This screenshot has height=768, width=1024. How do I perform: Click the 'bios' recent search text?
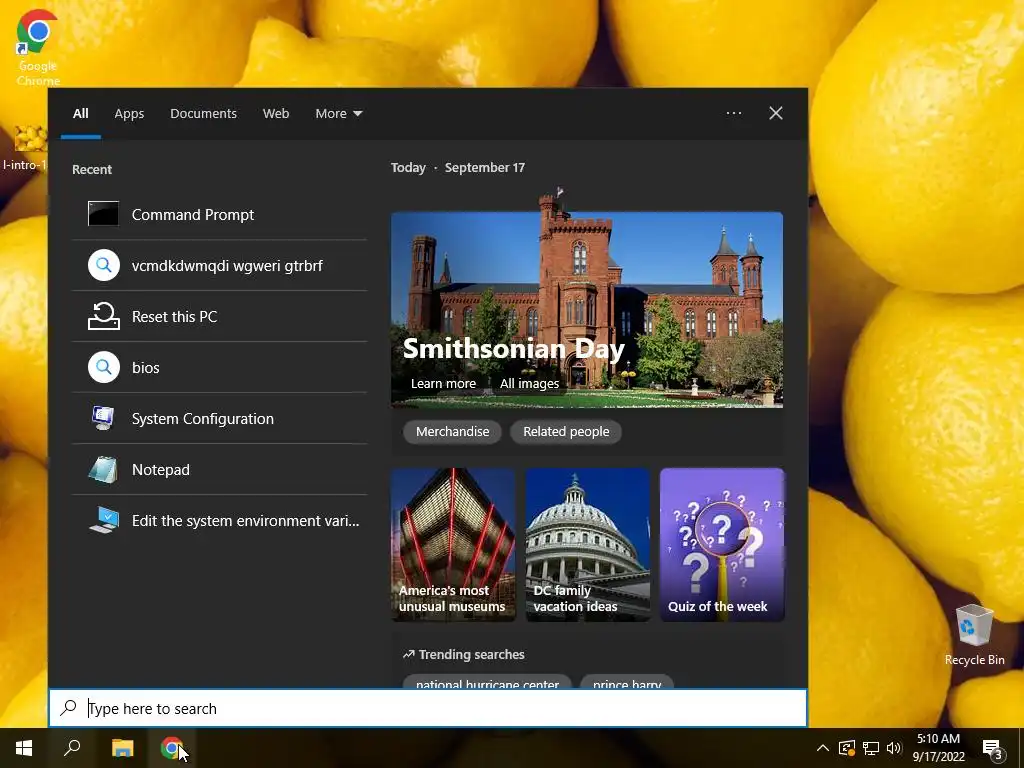pos(145,368)
